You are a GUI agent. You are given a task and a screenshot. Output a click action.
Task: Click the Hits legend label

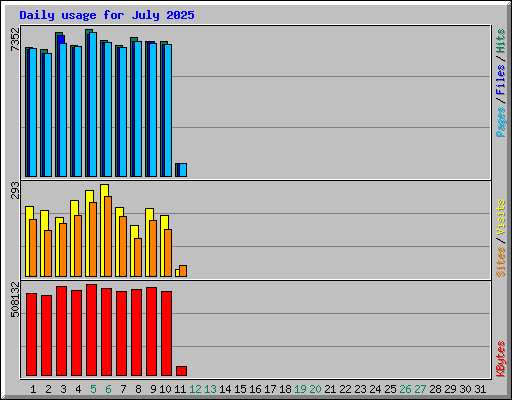coord(500,41)
